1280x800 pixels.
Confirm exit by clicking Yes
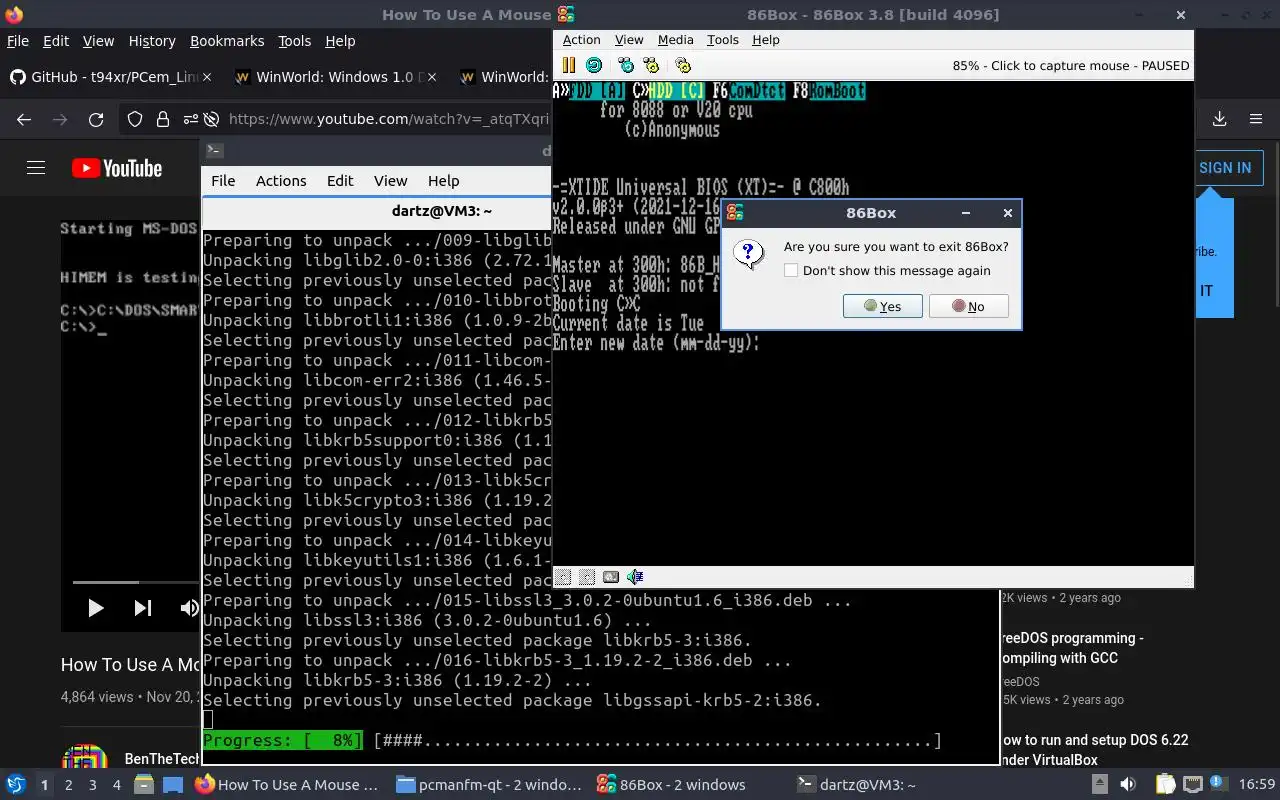(x=883, y=306)
